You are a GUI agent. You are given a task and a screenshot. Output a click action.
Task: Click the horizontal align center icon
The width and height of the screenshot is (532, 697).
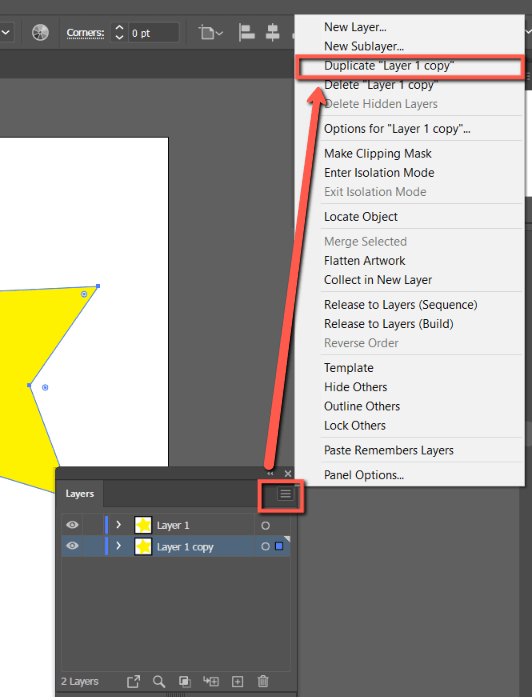pos(272,32)
